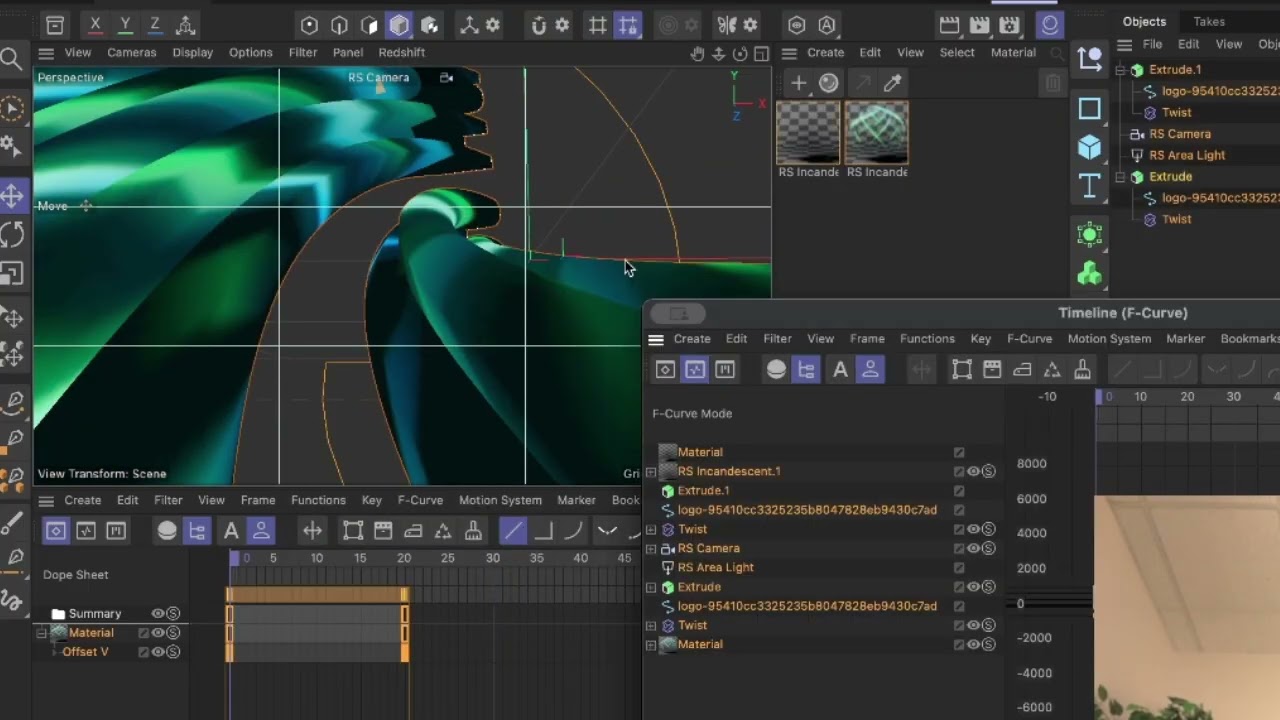
Task: Toggle the Z axis lock in the top toolbar
Action: 155,25
